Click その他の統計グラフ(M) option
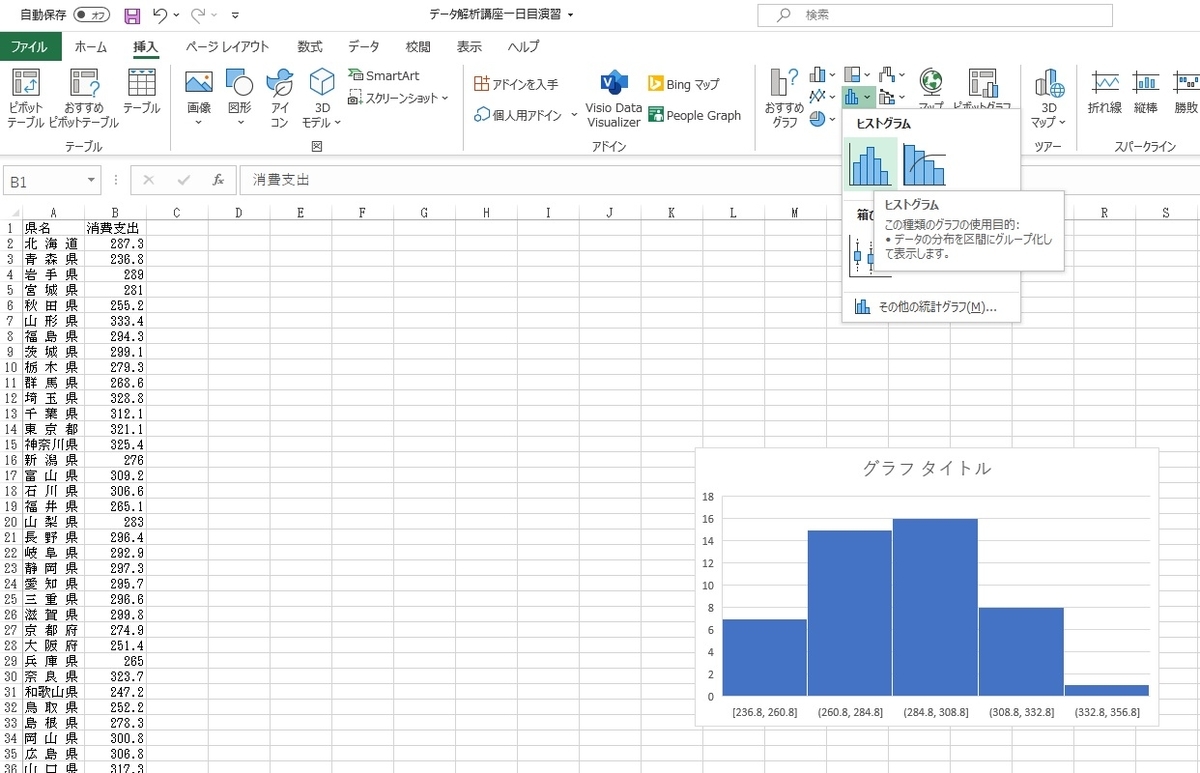The width and height of the screenshot is (1200, 773). point(930,305)
